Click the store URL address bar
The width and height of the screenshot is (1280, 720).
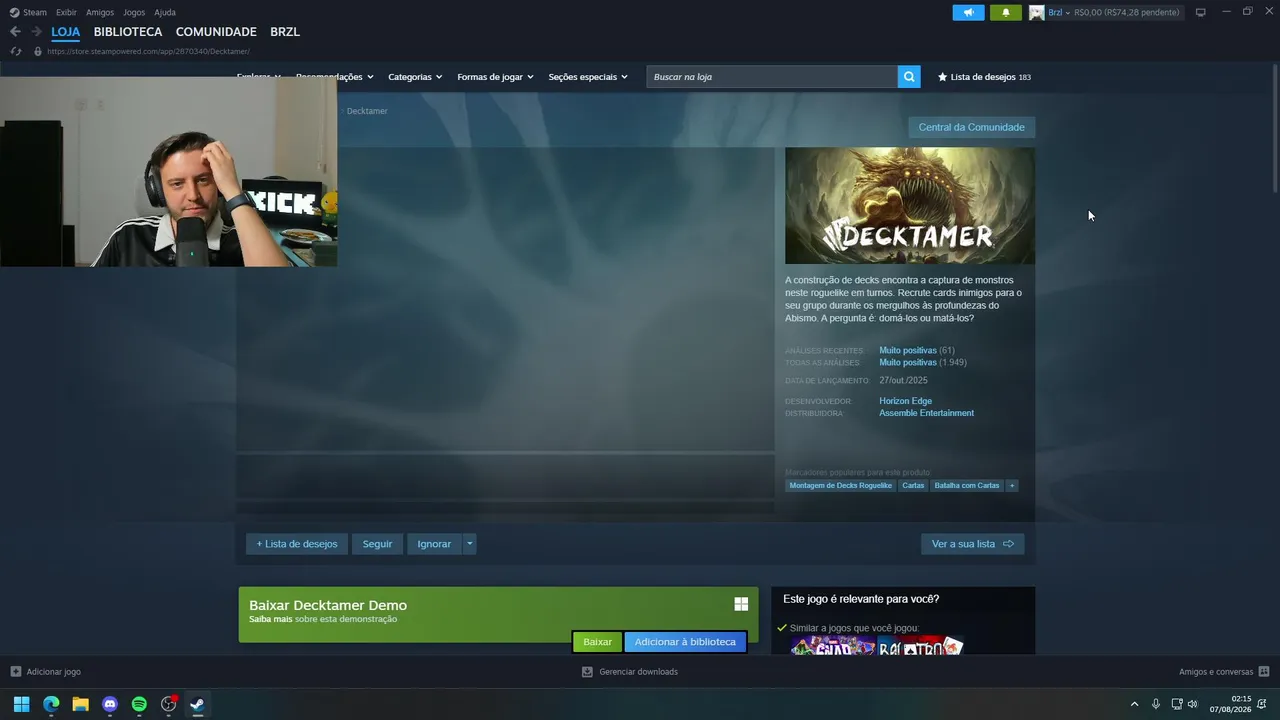pyautogui.click(x=148, y=51)
